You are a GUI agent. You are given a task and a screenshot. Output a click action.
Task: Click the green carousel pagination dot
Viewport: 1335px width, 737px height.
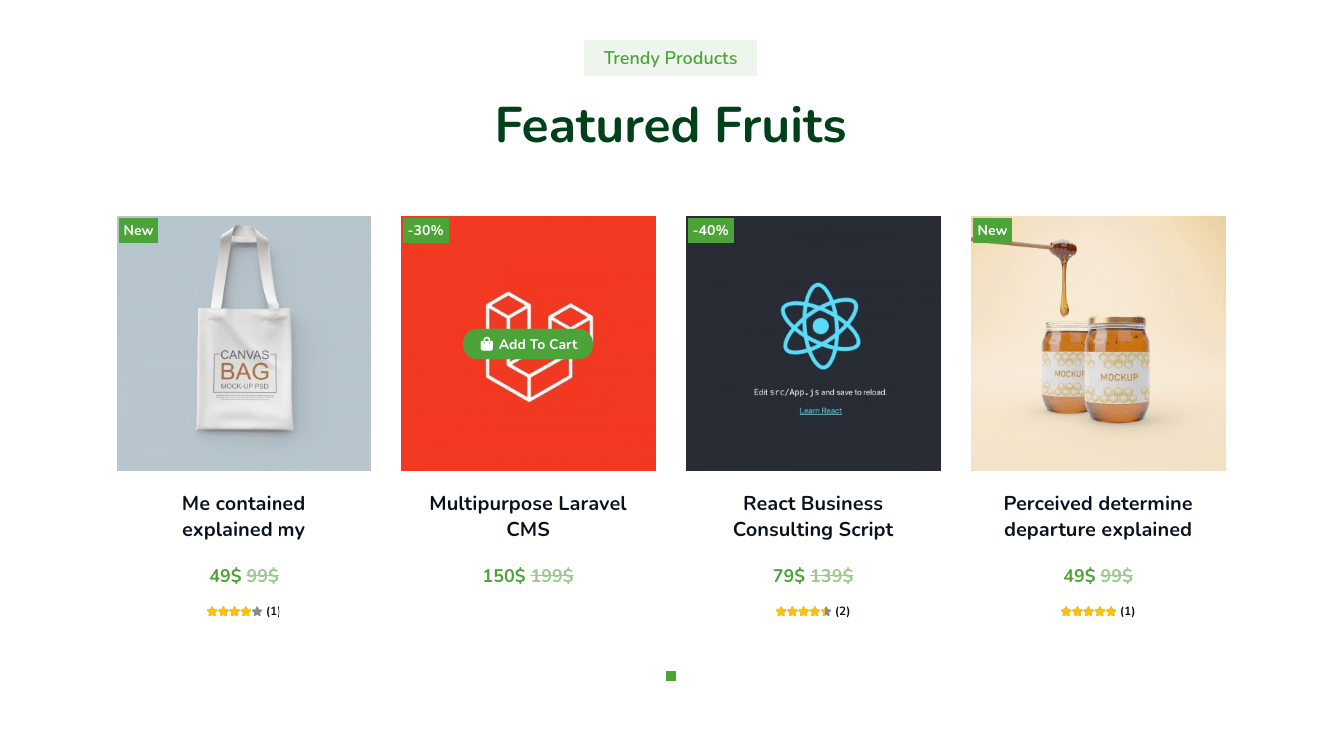(671, 676)
